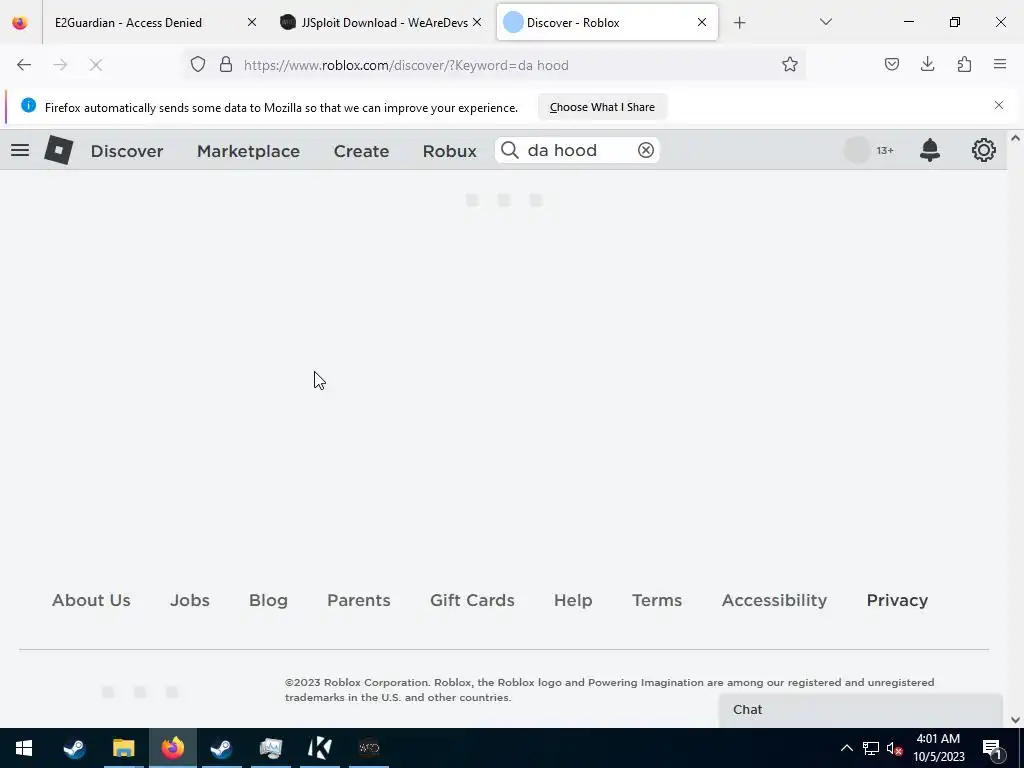Go back with the browser back arrow
The width and height of the screenshot is (1024, 768).
(x=24, y=65)
